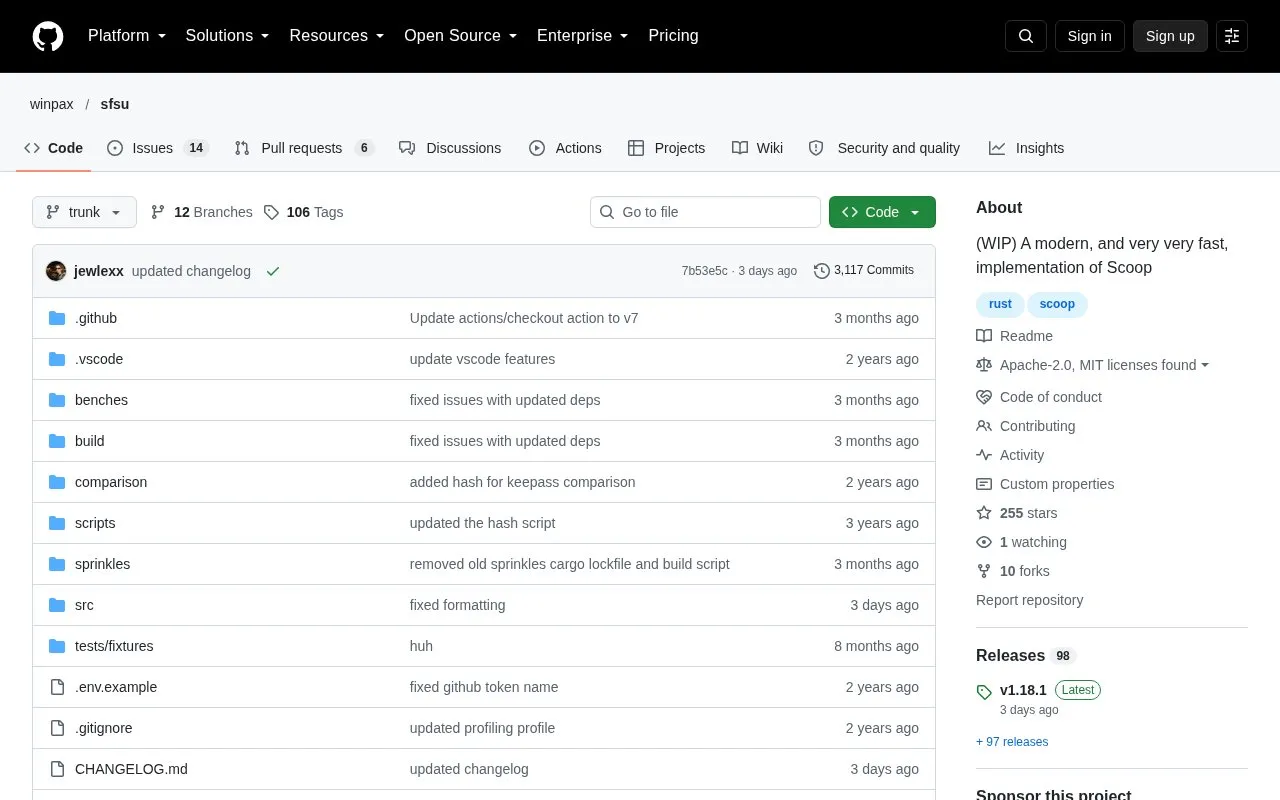
Task: Click the Go to file search field
Action: 705,212
